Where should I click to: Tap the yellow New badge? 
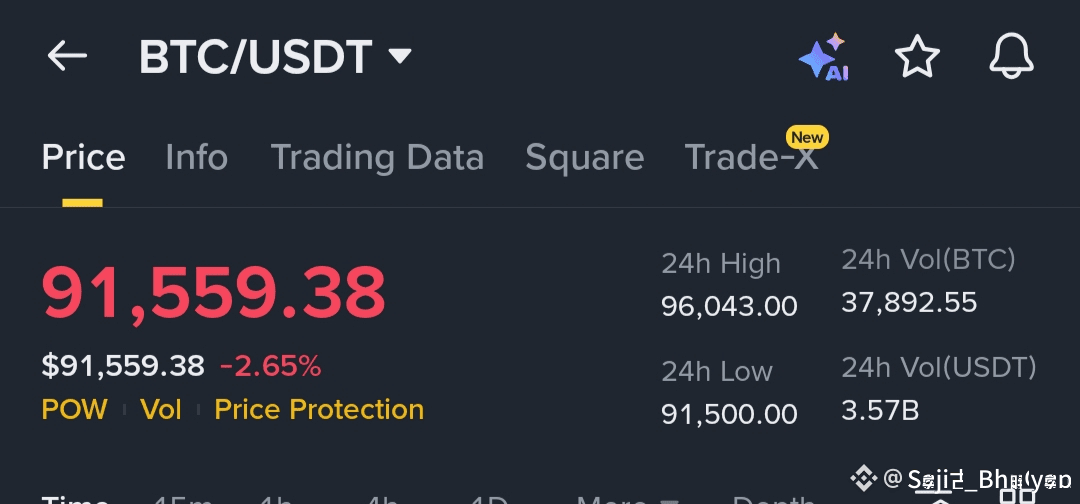806,137
